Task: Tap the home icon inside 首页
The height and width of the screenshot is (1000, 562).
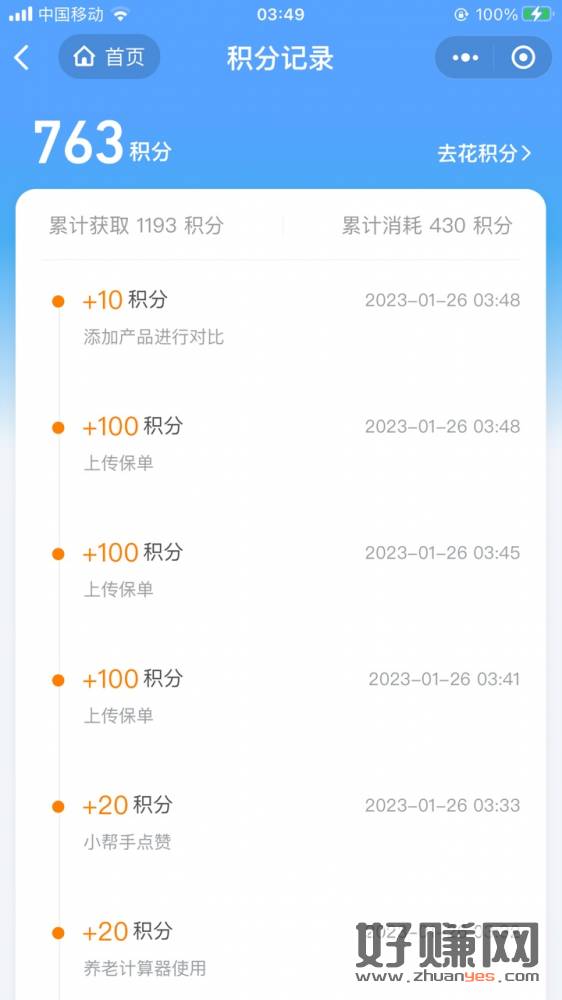Action: (x=84, y=57)
